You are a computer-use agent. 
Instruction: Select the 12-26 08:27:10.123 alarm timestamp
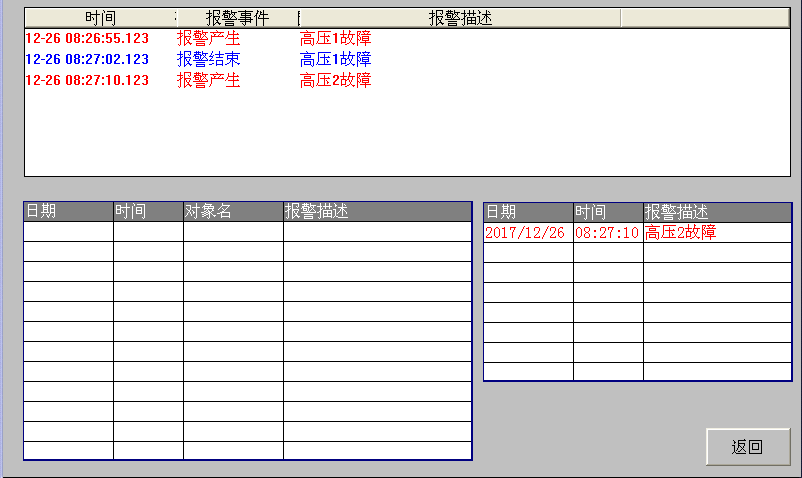coord(87,80)
